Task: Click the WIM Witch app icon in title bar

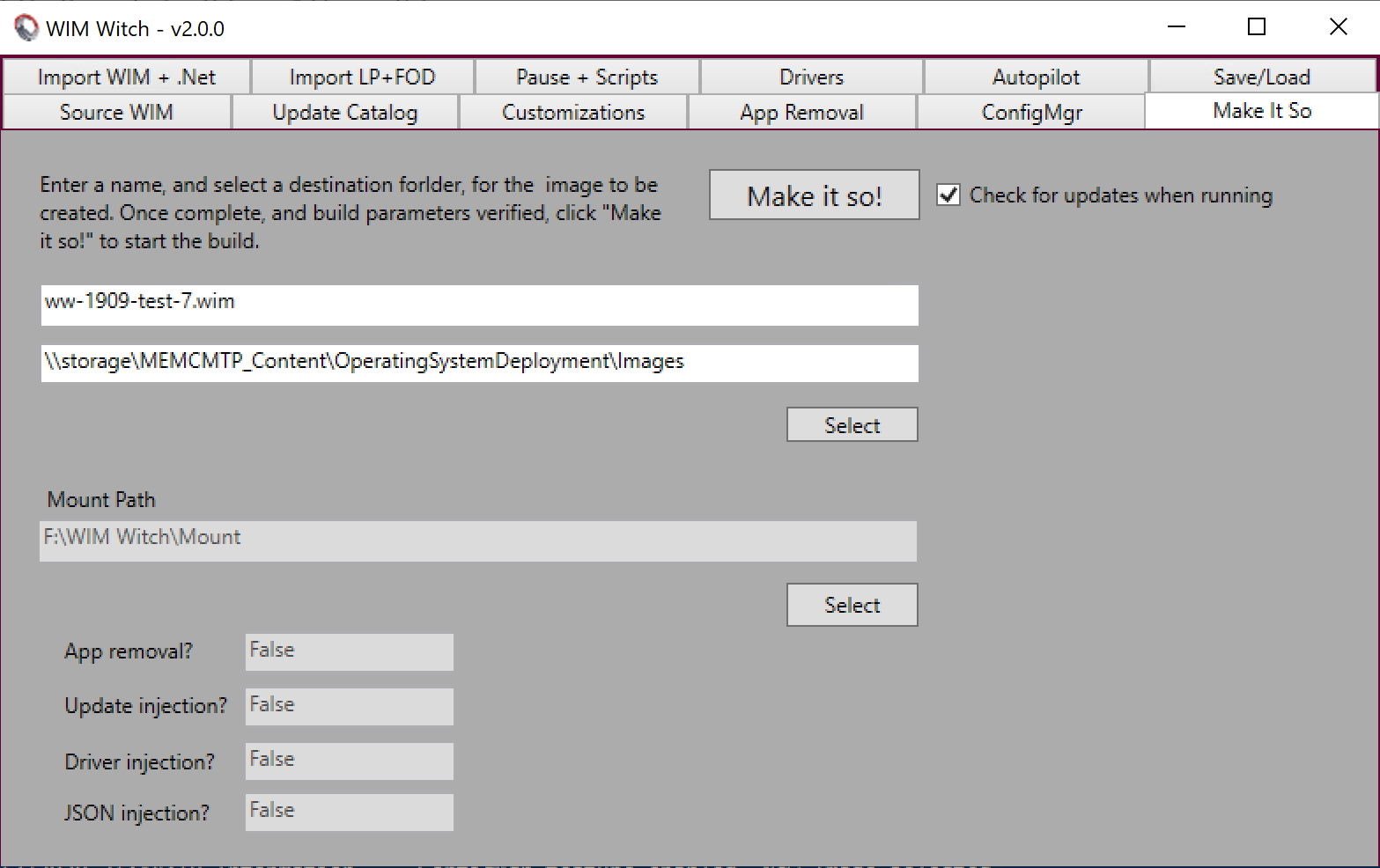Action: (x=26, y=28)
